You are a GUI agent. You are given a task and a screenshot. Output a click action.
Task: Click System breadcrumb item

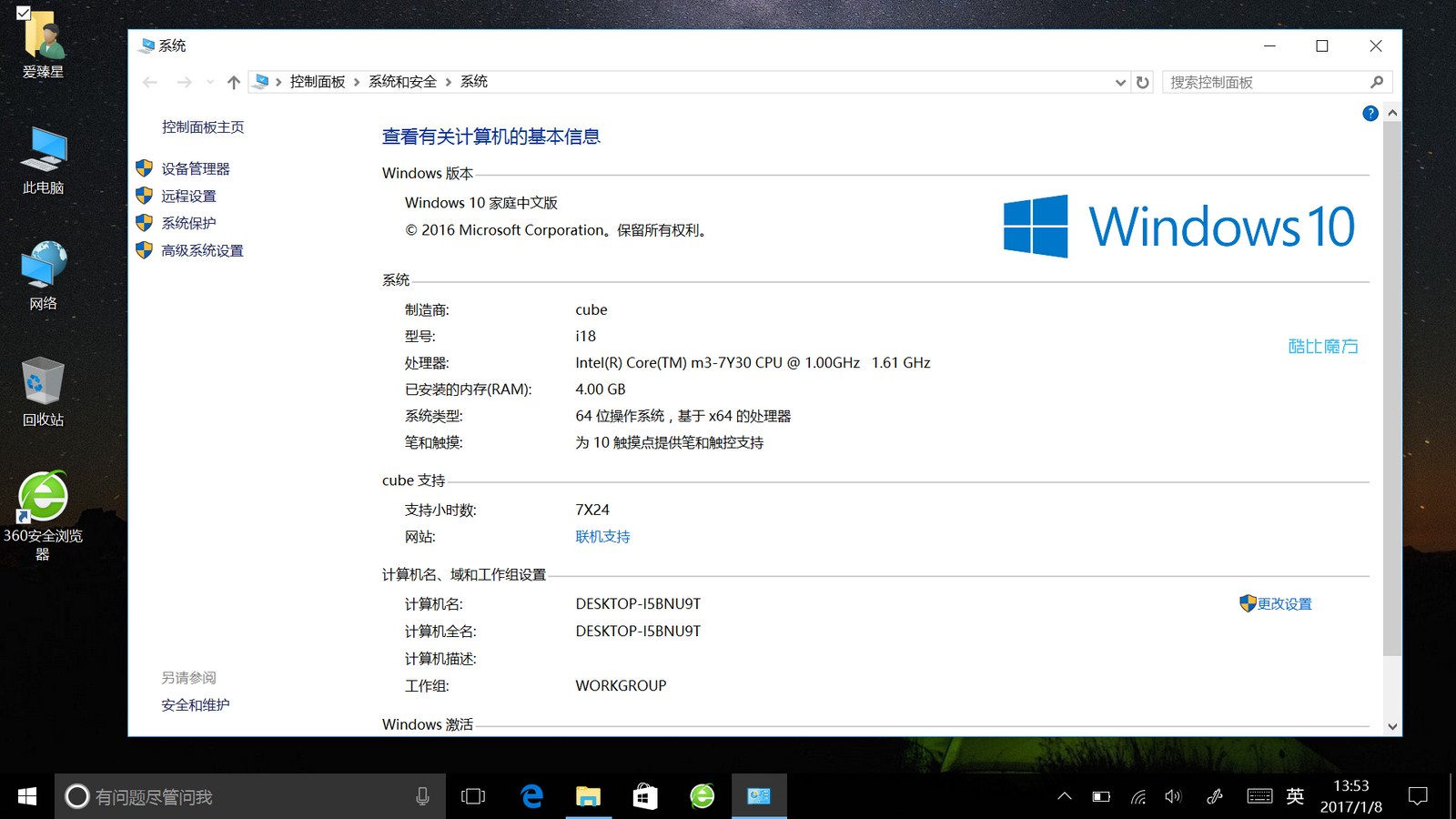point(474,82)
